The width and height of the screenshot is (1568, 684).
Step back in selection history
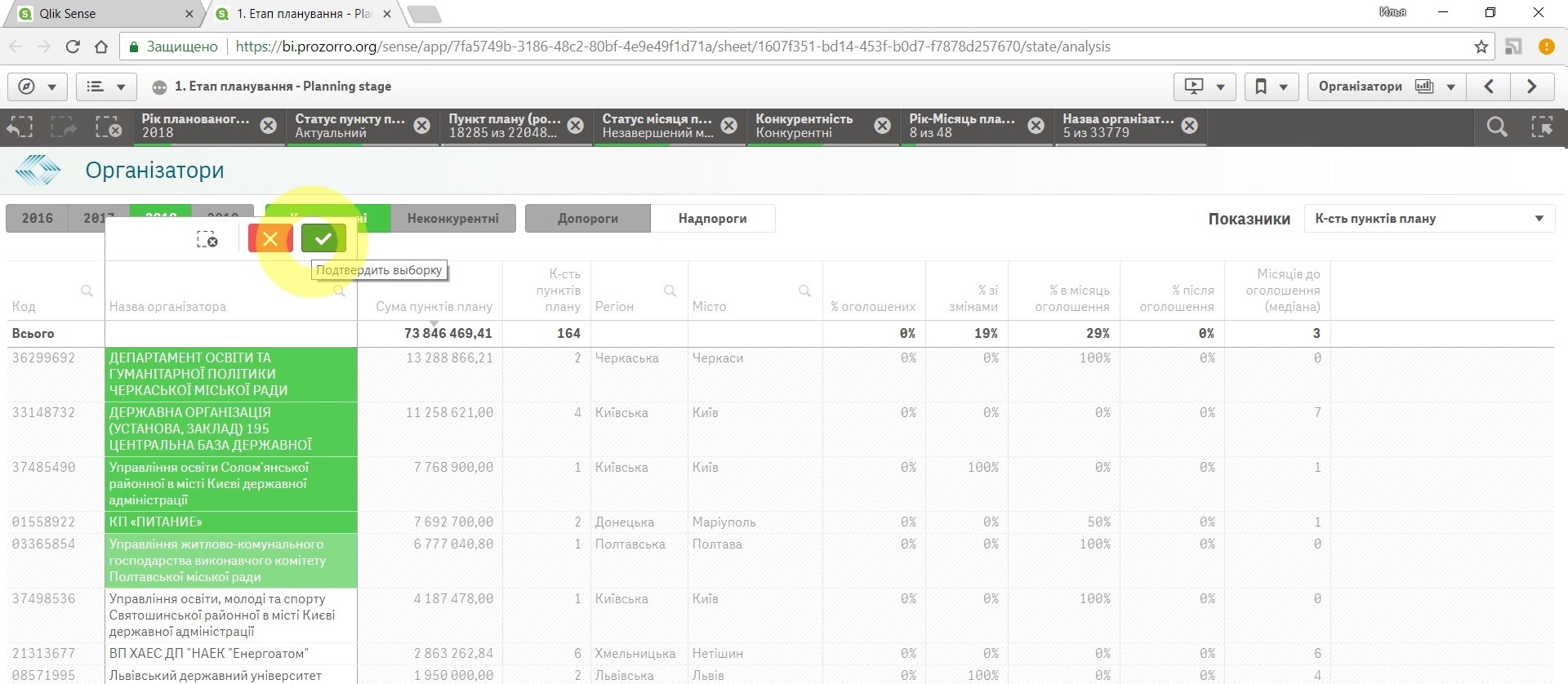(x=20, y=127)
